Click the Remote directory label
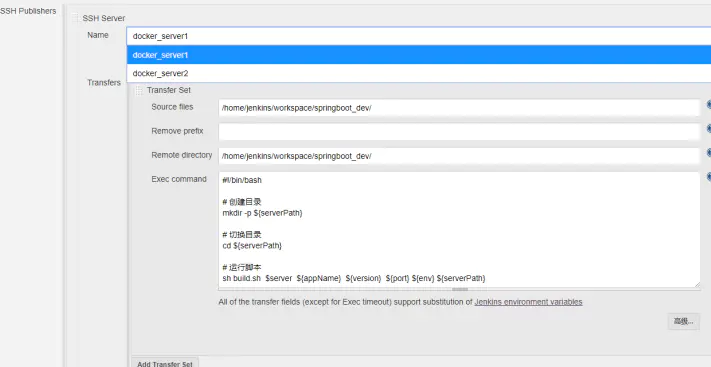Screen dimensions: 711x367 [x=182, y=155]
